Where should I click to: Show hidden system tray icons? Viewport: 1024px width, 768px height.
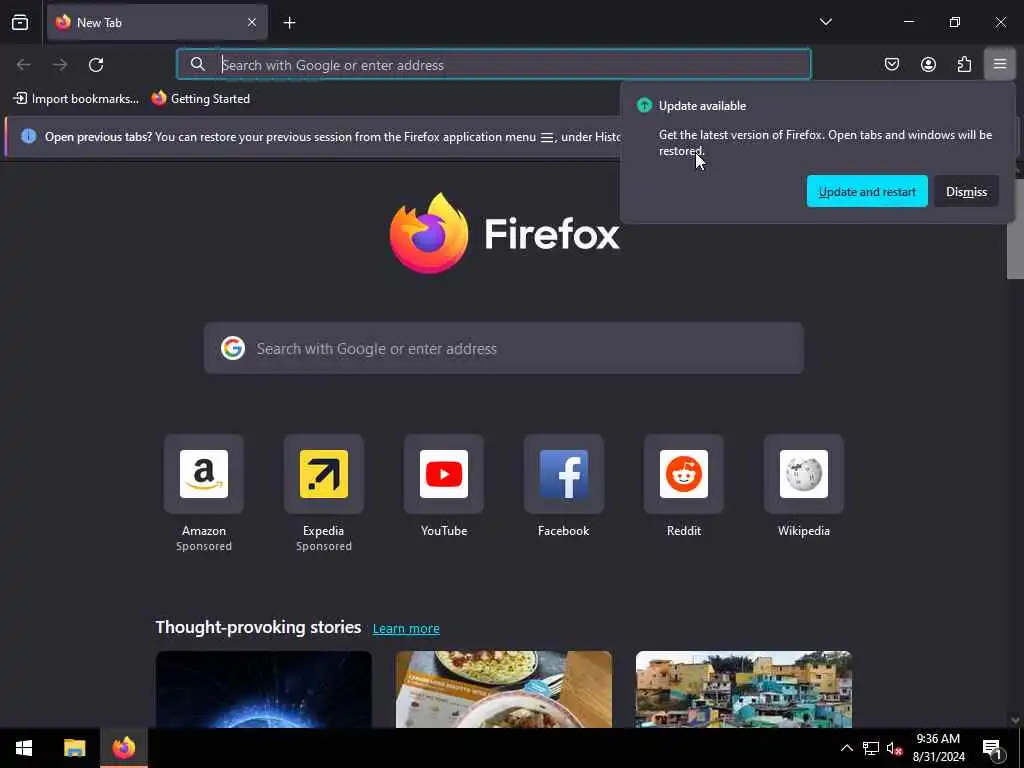click(x=846, y=748)
